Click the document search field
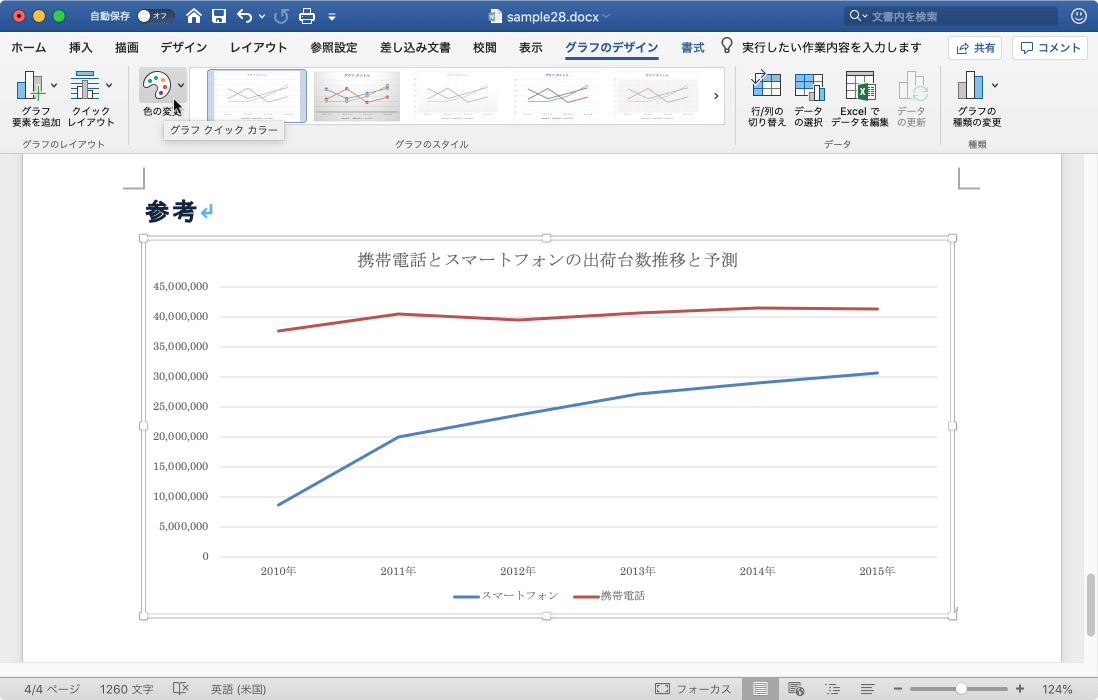This screenshot has height=700, width=1098. (951, 16)
